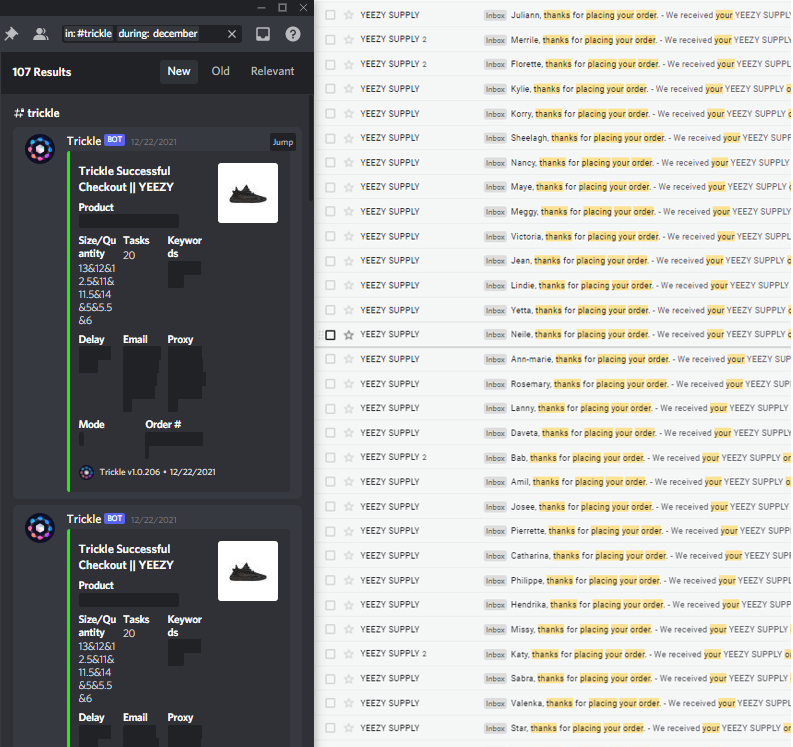Star the Victoria order email

[348, 236]
